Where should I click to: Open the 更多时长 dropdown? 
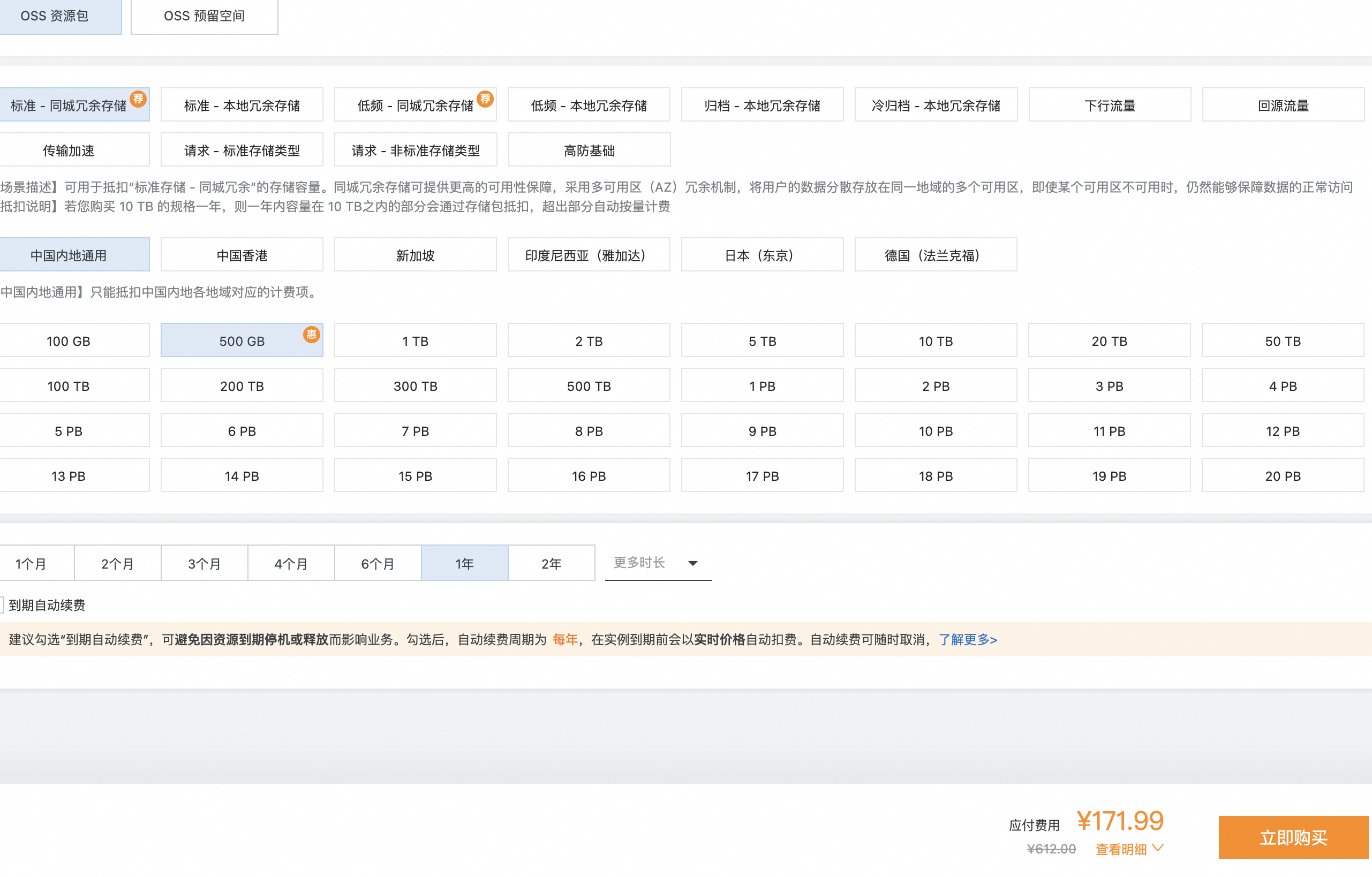(x=639, y=563)
